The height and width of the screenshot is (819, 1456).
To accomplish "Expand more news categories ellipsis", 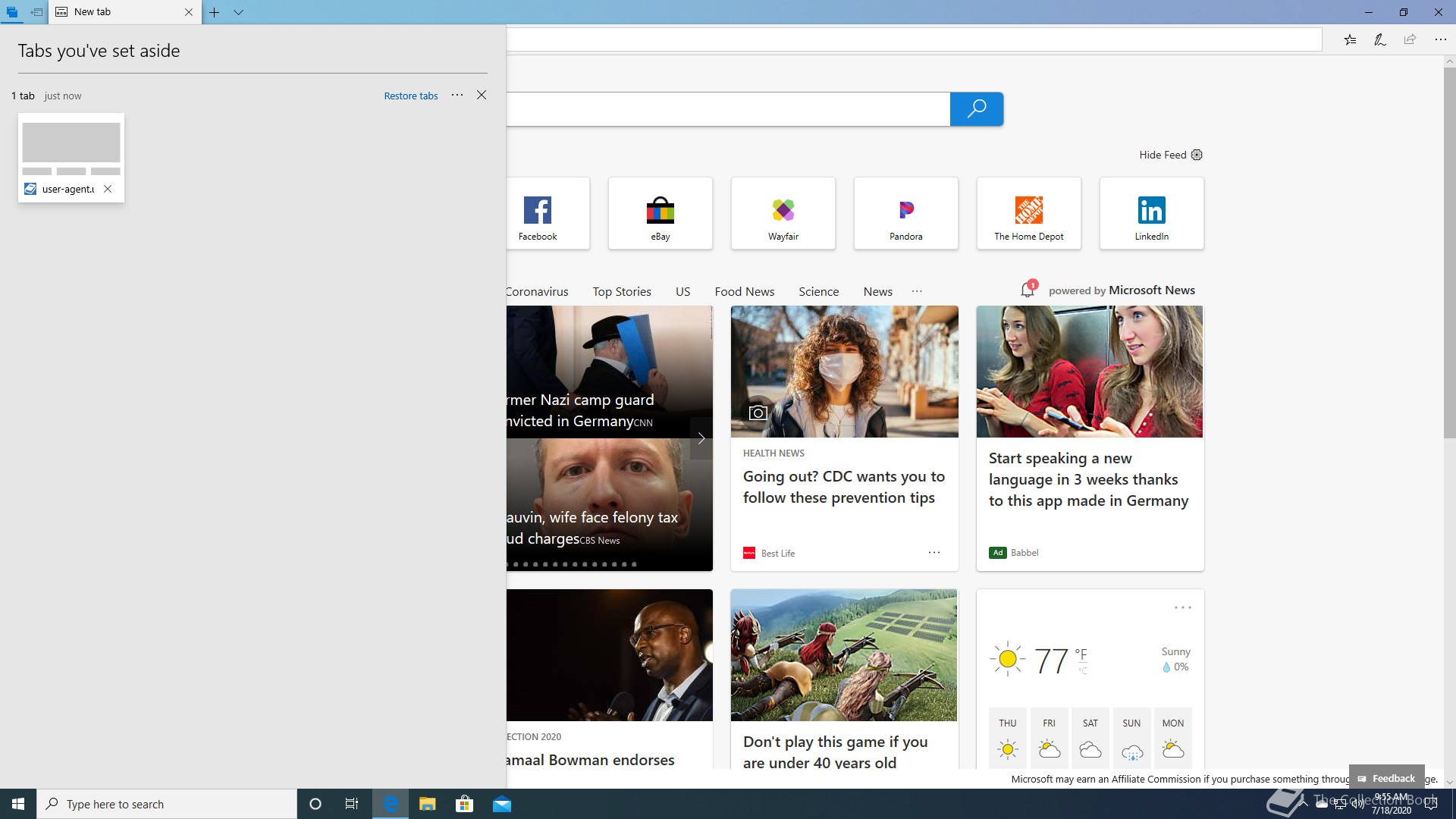I will [917, 291].
